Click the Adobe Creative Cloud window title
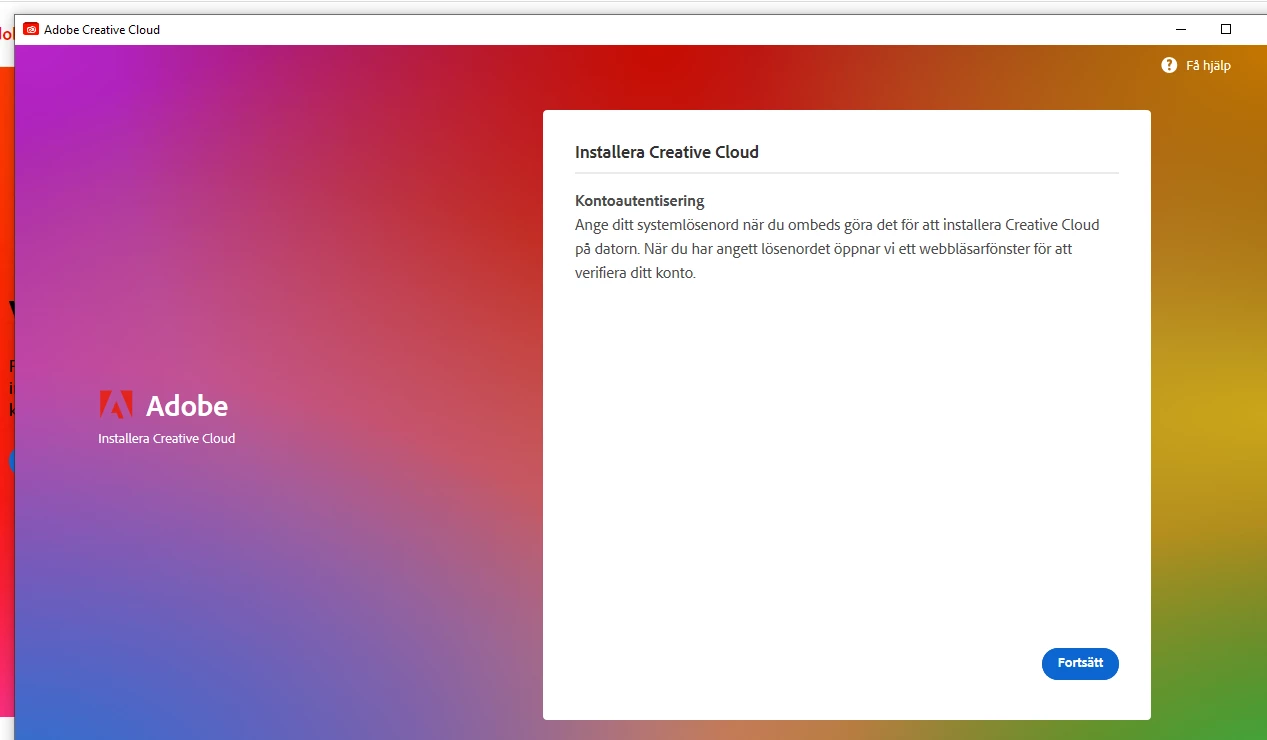 pyautogui.click(x=102, y=30)
